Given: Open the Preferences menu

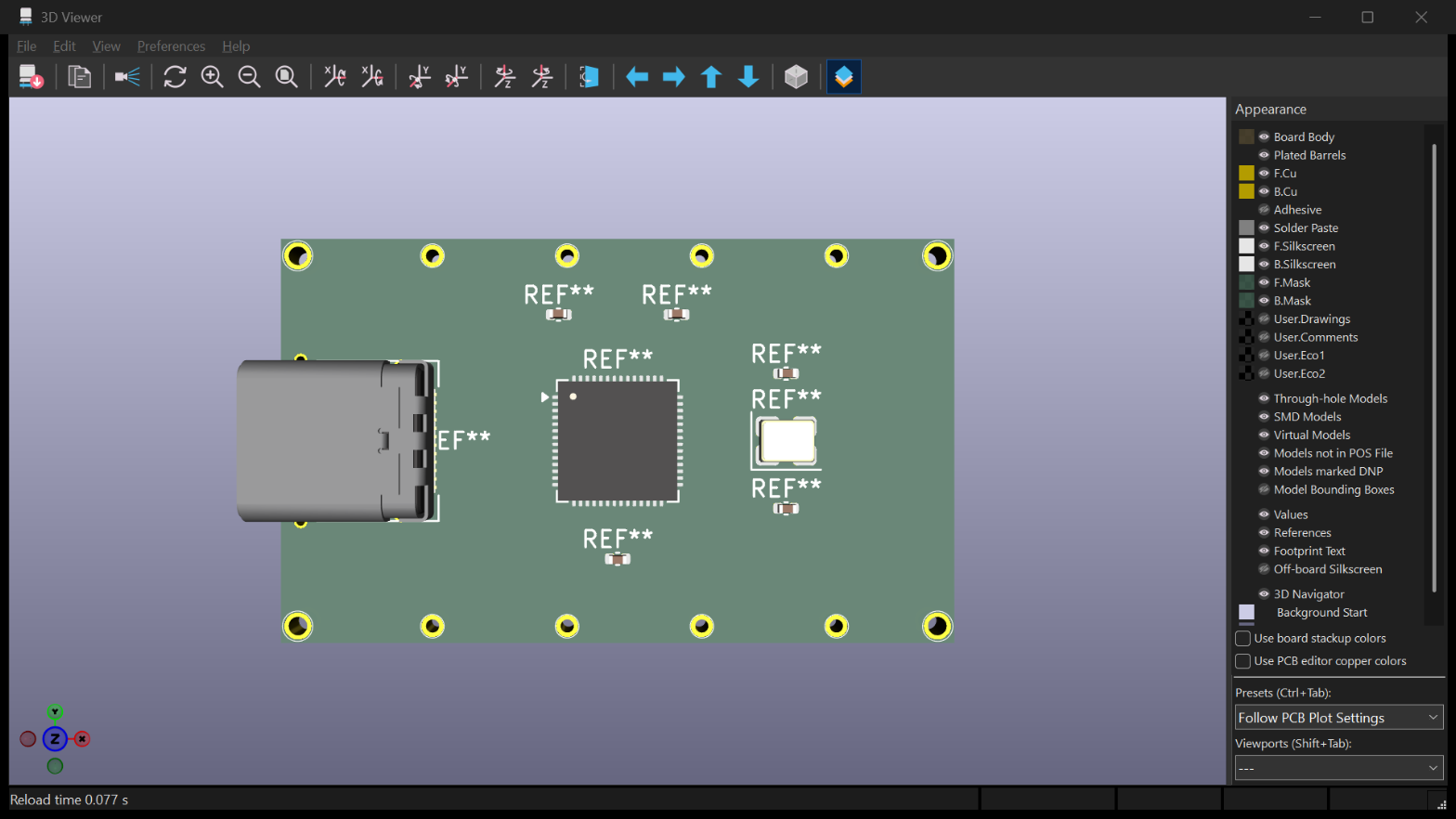Looking at the screenshot, I should tap(171, 46).
